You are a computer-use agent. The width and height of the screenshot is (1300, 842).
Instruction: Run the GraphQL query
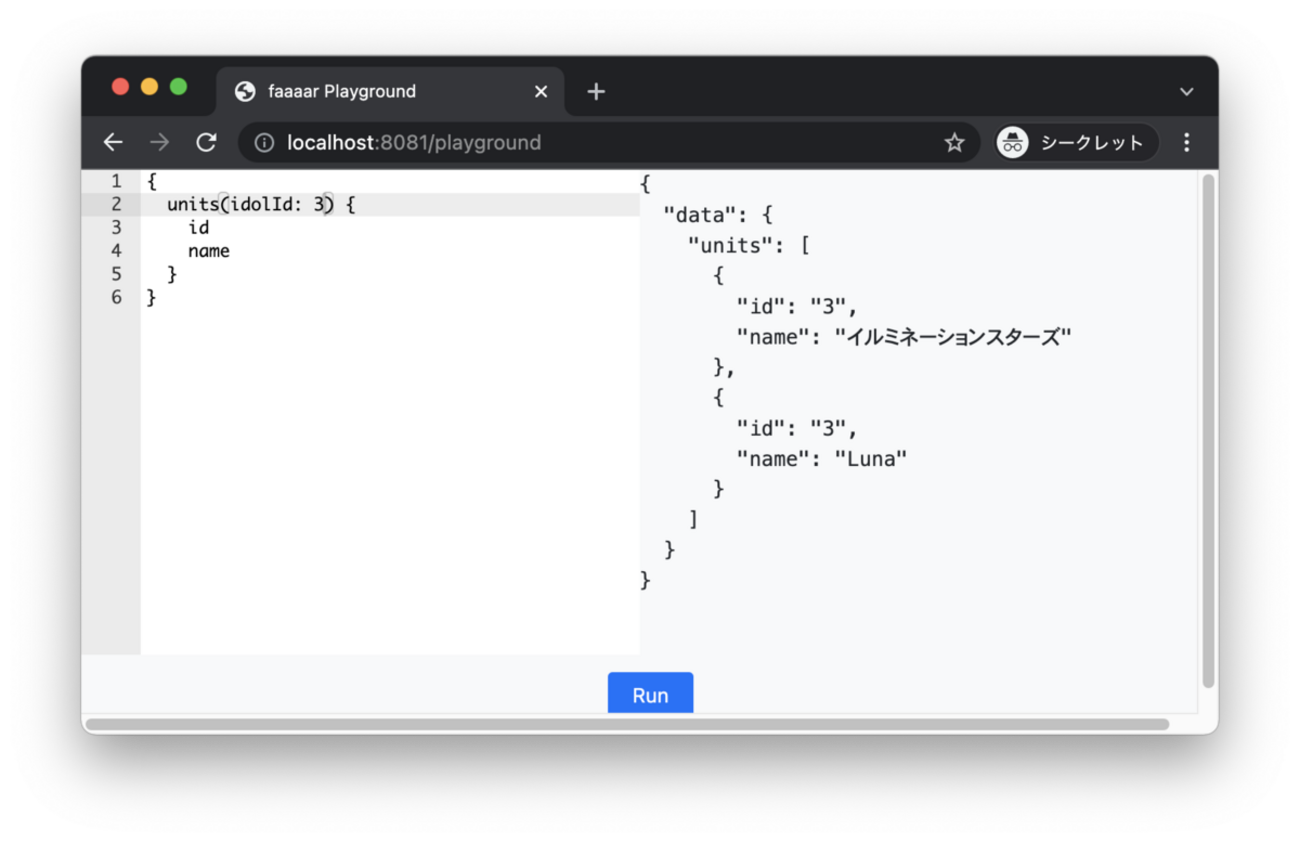point(650,695)
